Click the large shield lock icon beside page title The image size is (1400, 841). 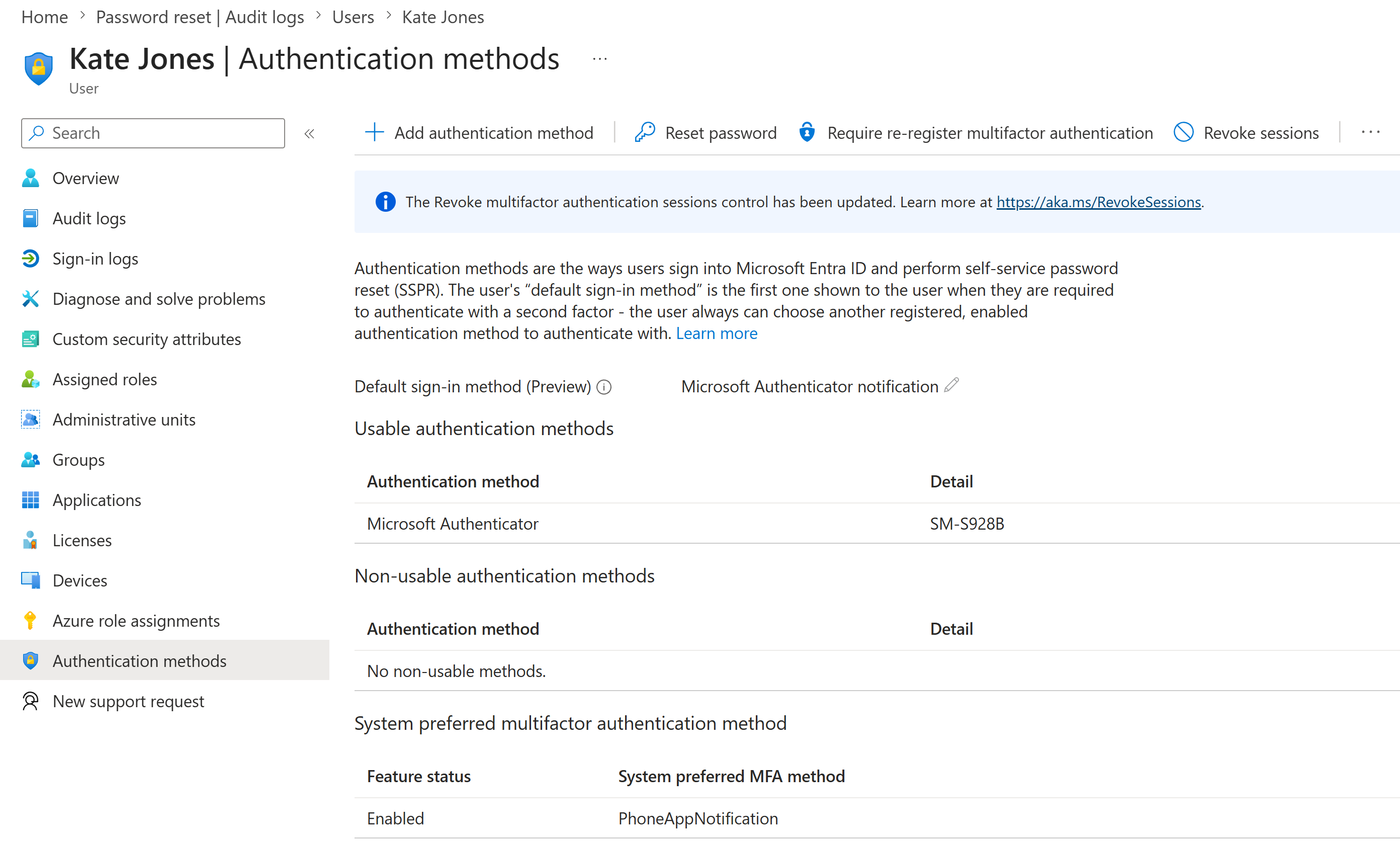click(39, 68)
